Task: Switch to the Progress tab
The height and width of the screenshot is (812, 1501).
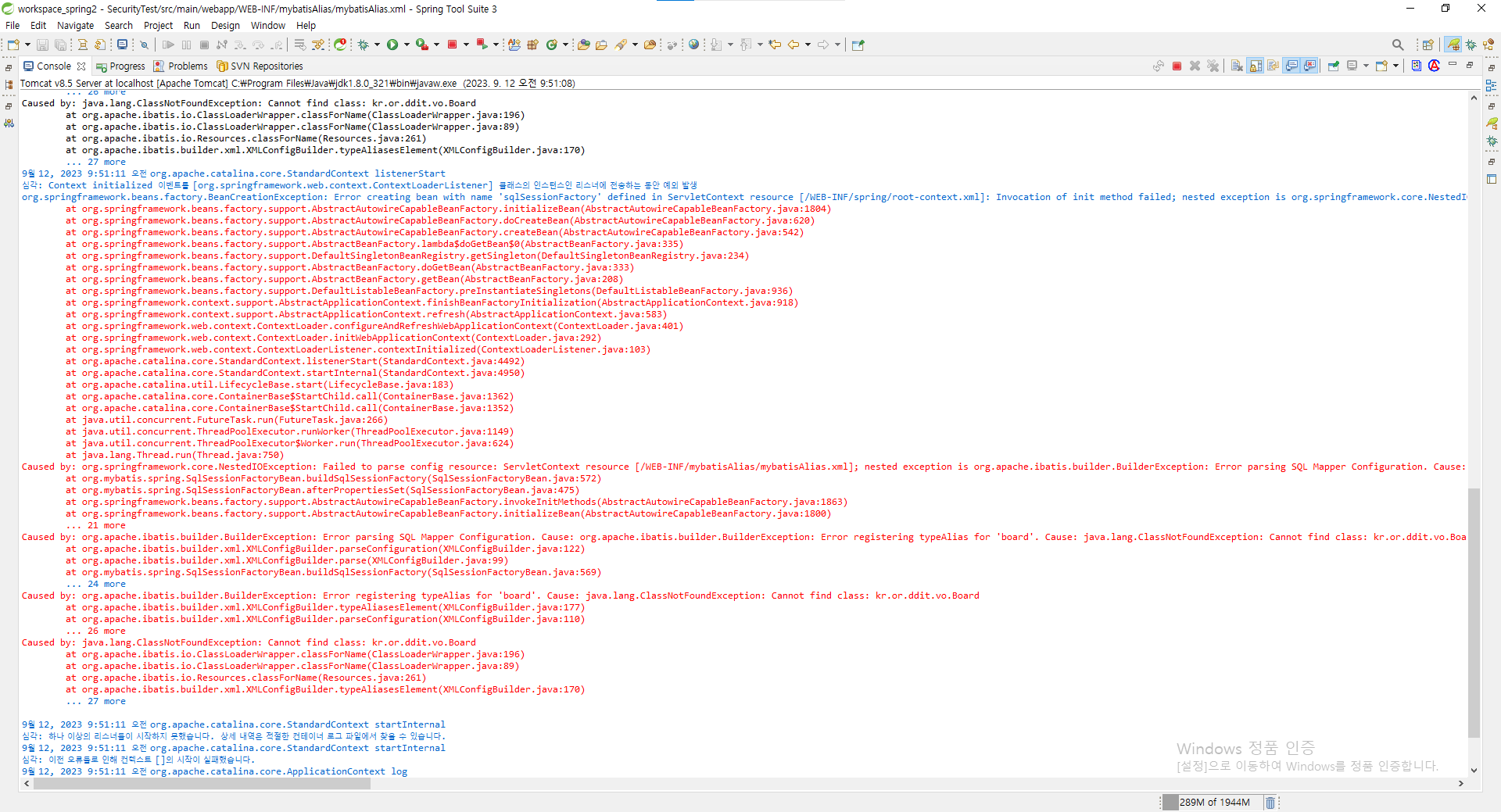Action: point(120,66)
